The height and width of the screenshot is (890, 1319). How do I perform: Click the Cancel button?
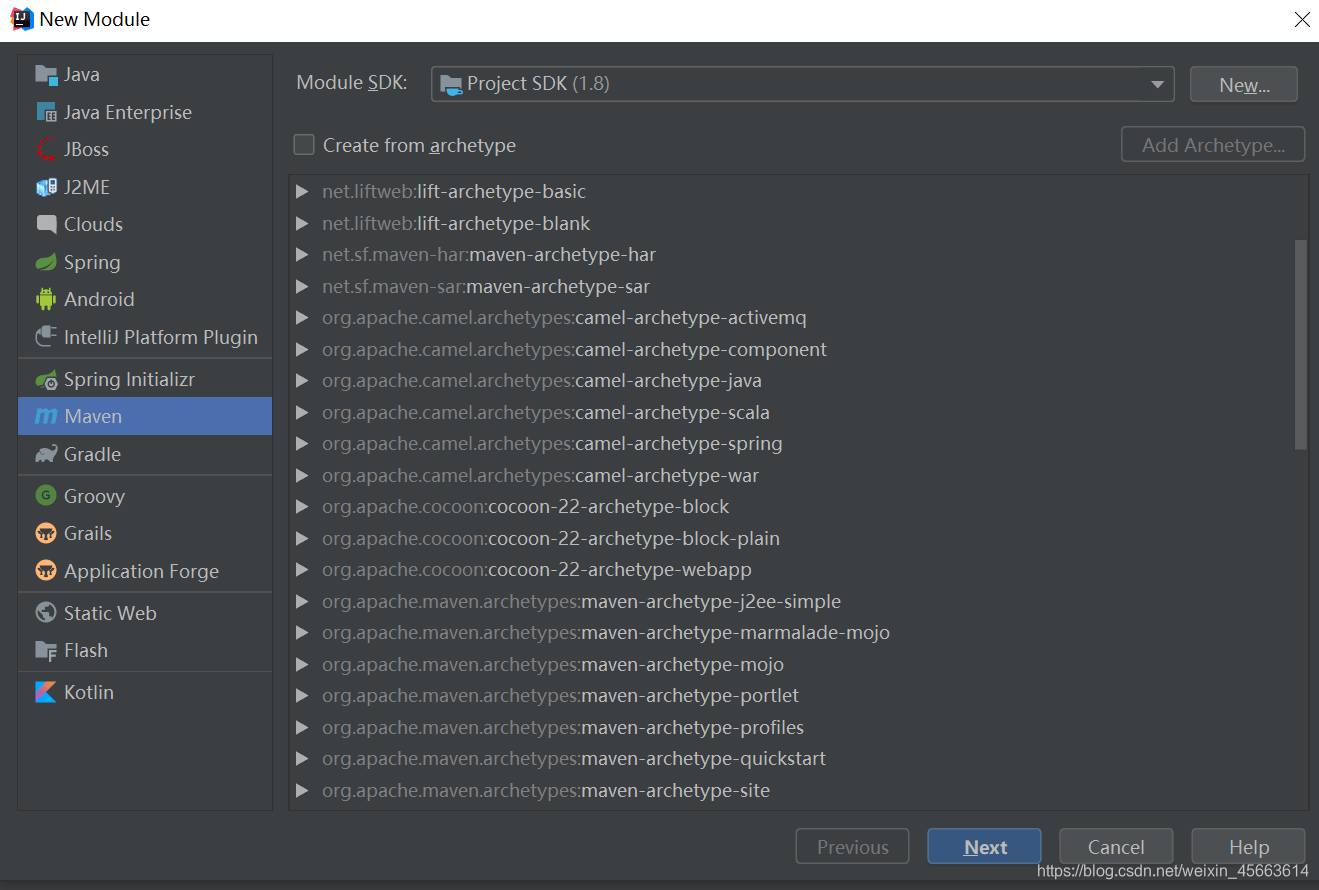click(1116, 847)
